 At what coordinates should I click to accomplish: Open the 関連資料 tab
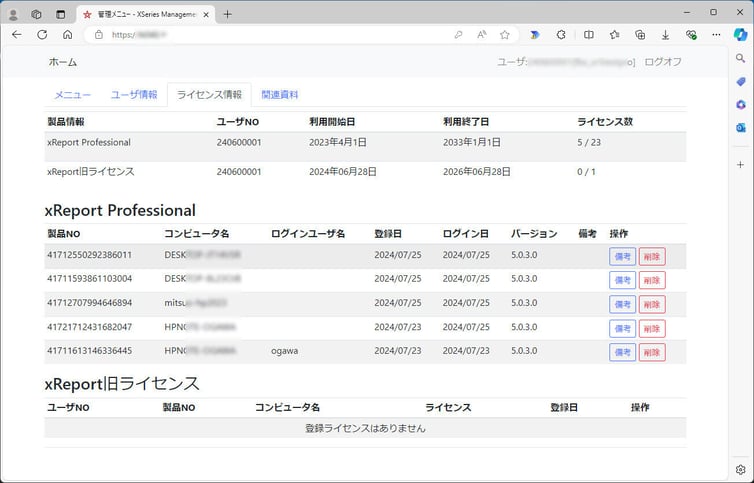[280, 95]
